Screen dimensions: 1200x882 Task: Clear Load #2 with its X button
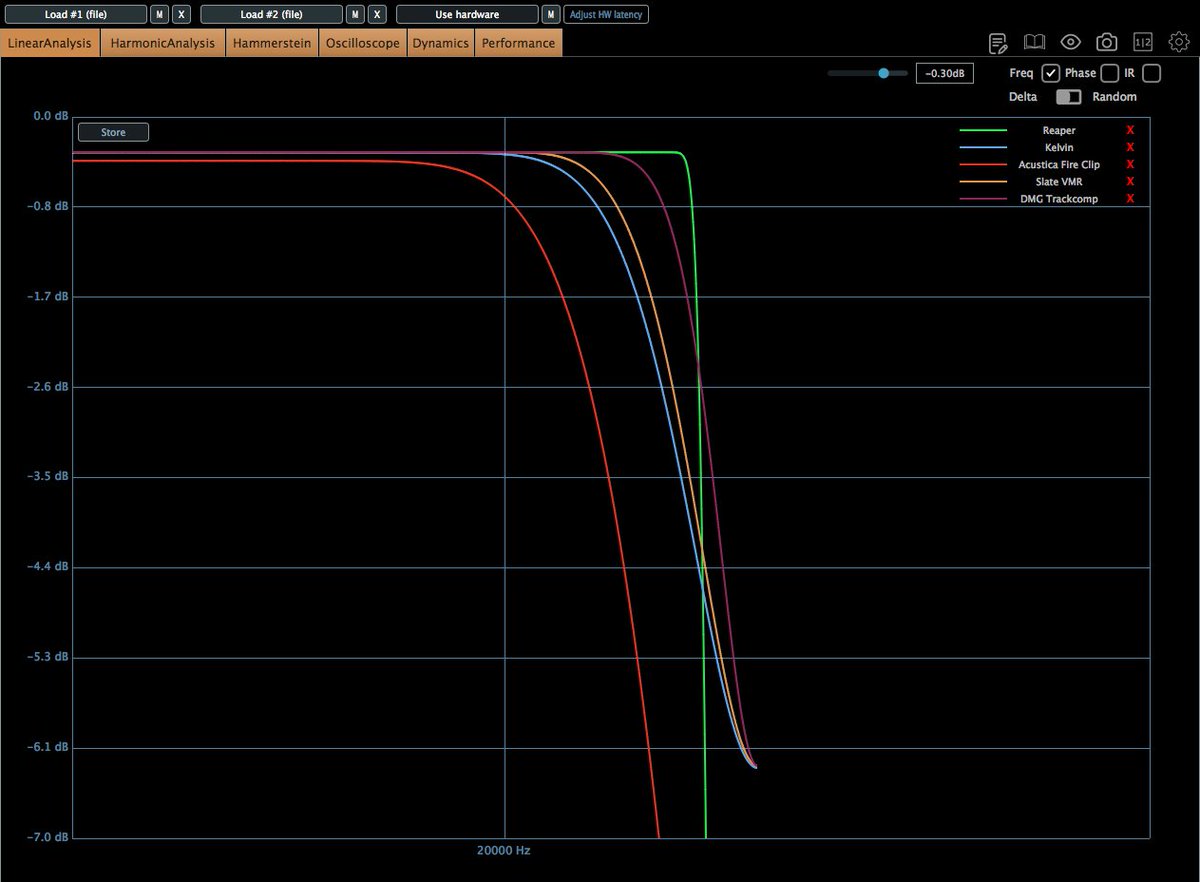pos(375,13)
